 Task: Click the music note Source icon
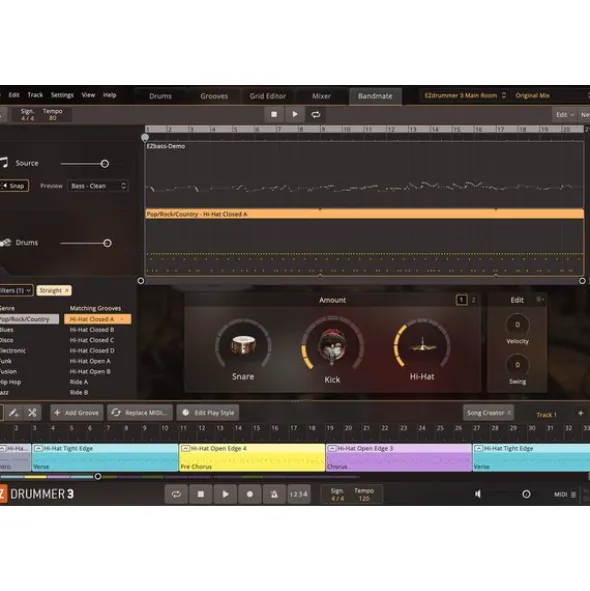click(4, 162)
